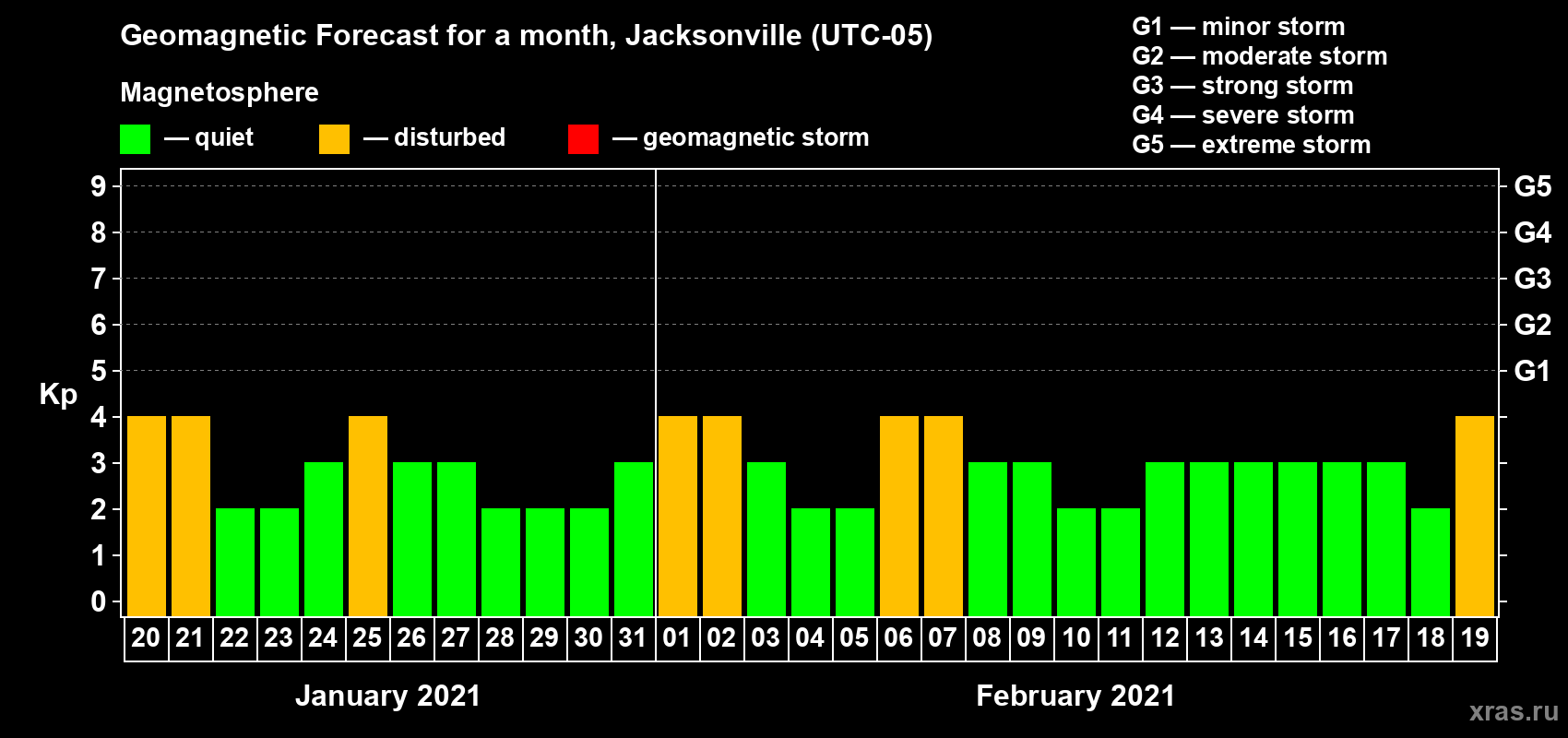Image resolution: width=1568 pixels, height=738 pixels.
Task: Click the G1 right-axis label
Action: [1533, 371]
